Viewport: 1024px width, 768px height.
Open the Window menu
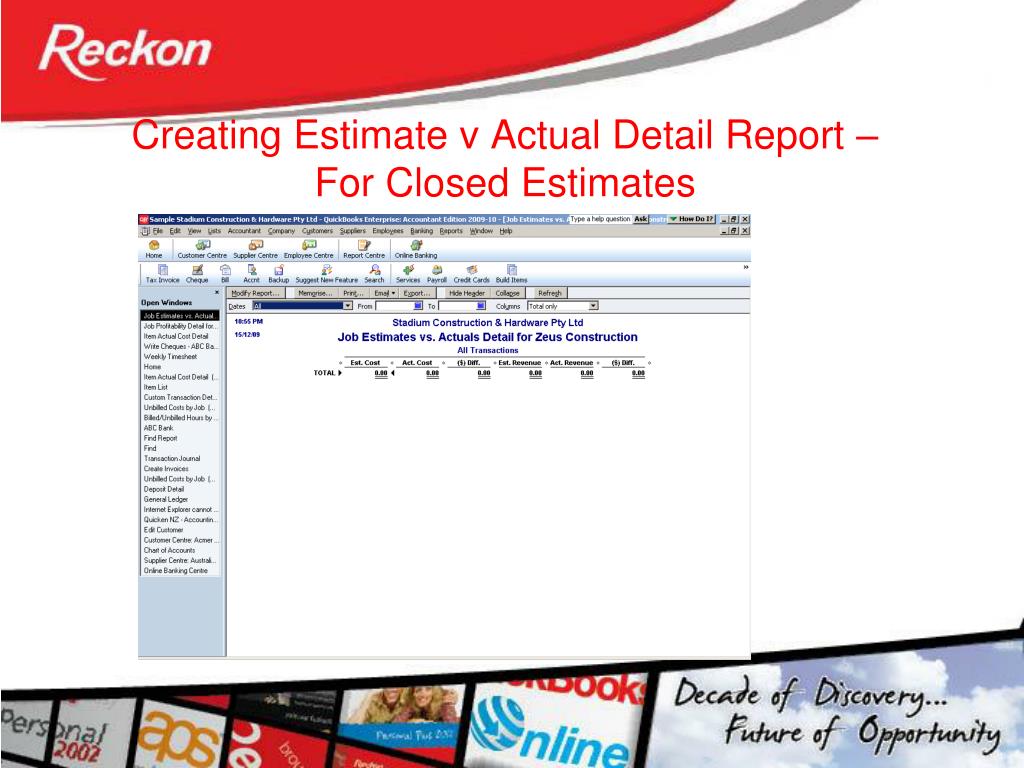481,231
